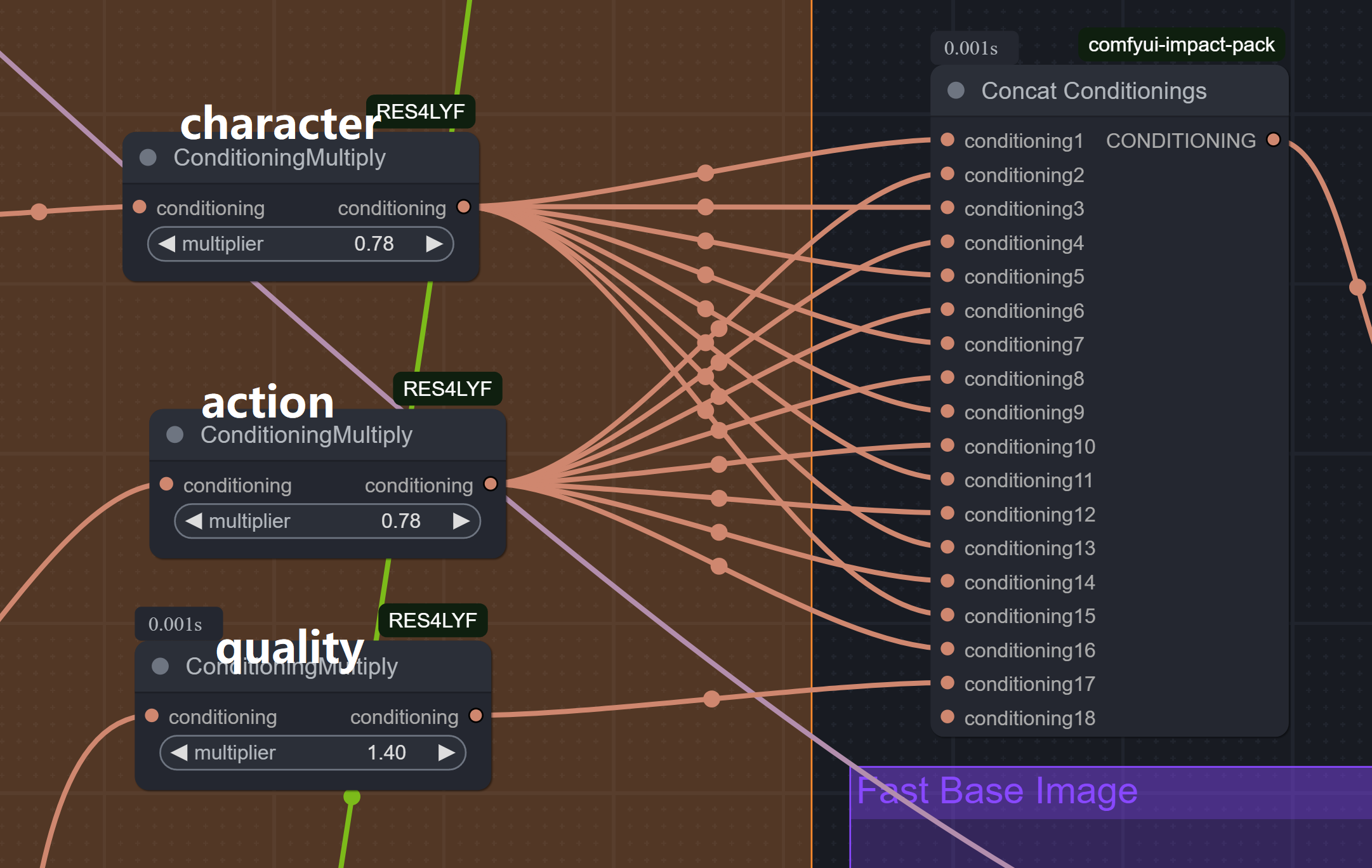Click the conditioning18 input socket
Viewport: 1372px width, 868px height.
coord(947,717)
